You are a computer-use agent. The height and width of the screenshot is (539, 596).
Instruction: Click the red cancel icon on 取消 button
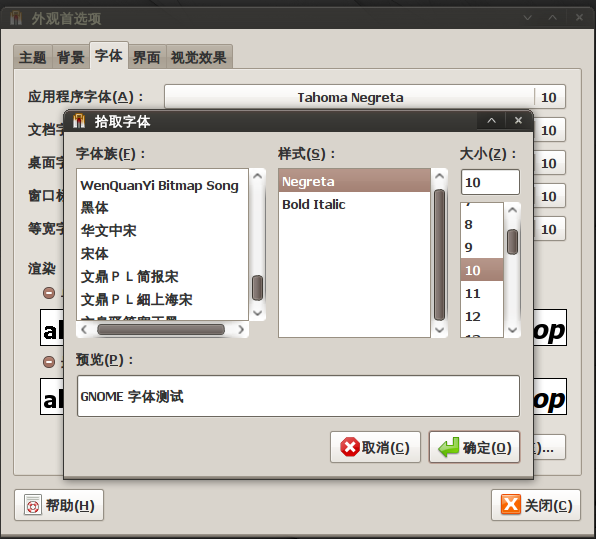[x=350, y=447]
